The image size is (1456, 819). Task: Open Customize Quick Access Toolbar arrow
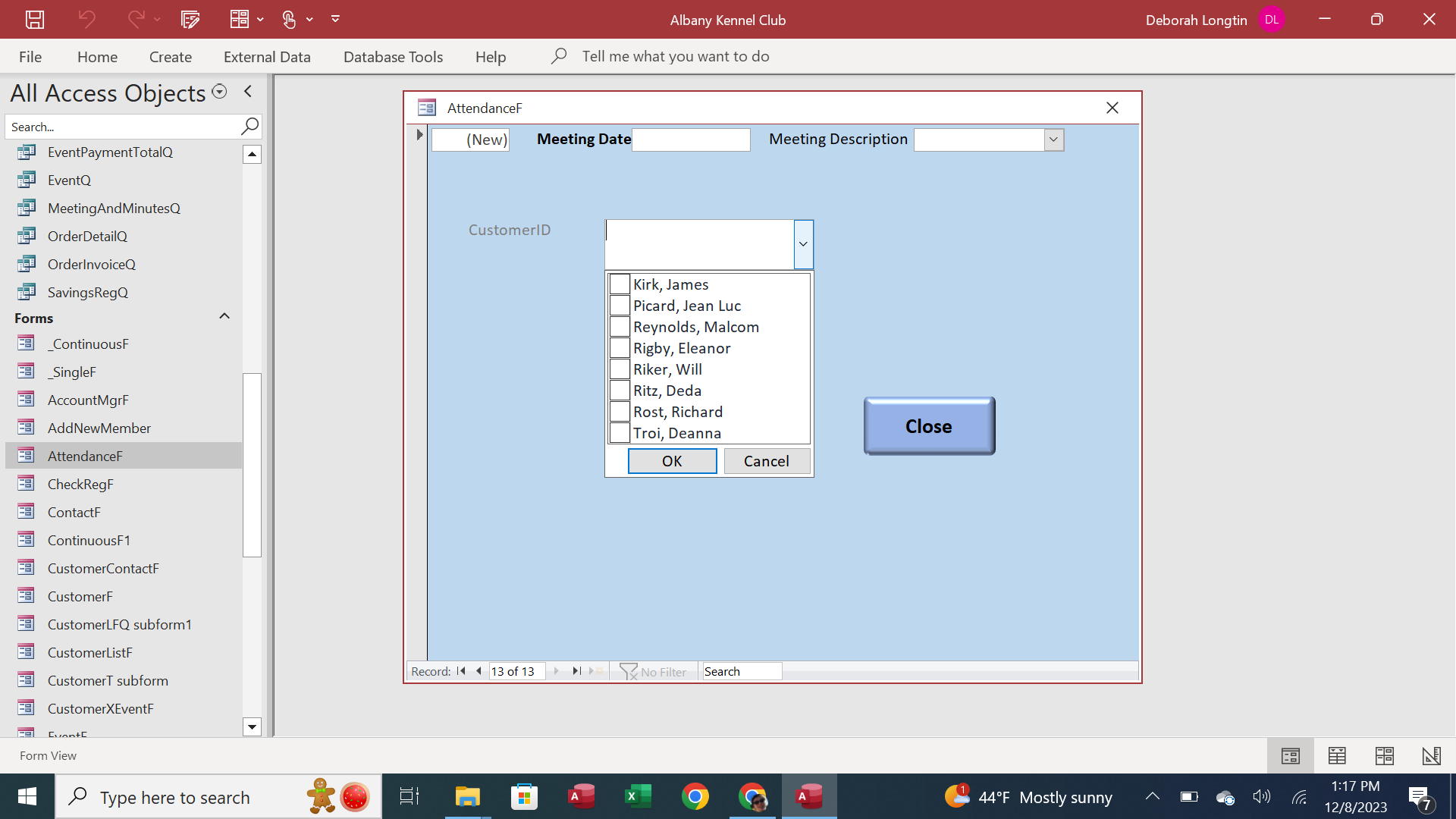(335, 20)
